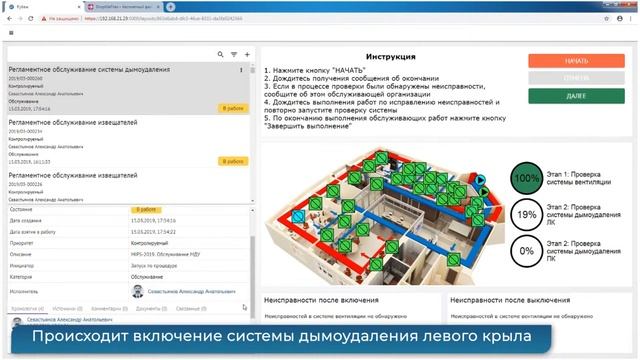
Task: Click executor avatar photo in details
Action: [x=138, y=291]
